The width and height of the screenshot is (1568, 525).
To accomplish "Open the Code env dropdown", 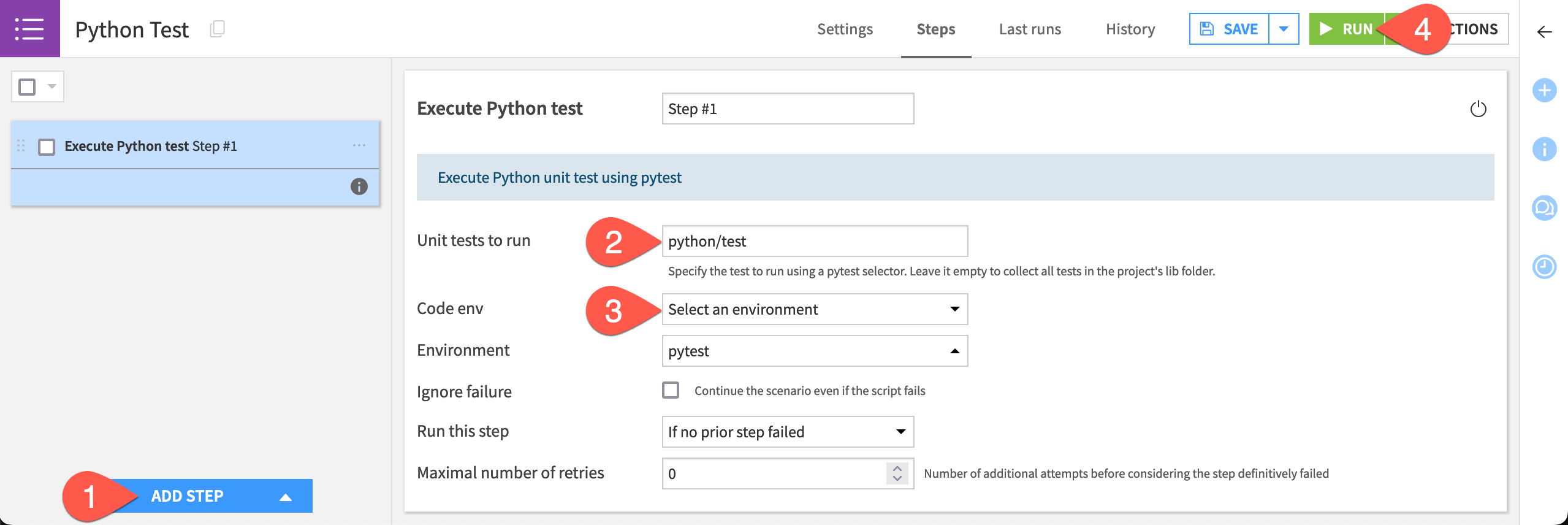I will click(815, 309).
